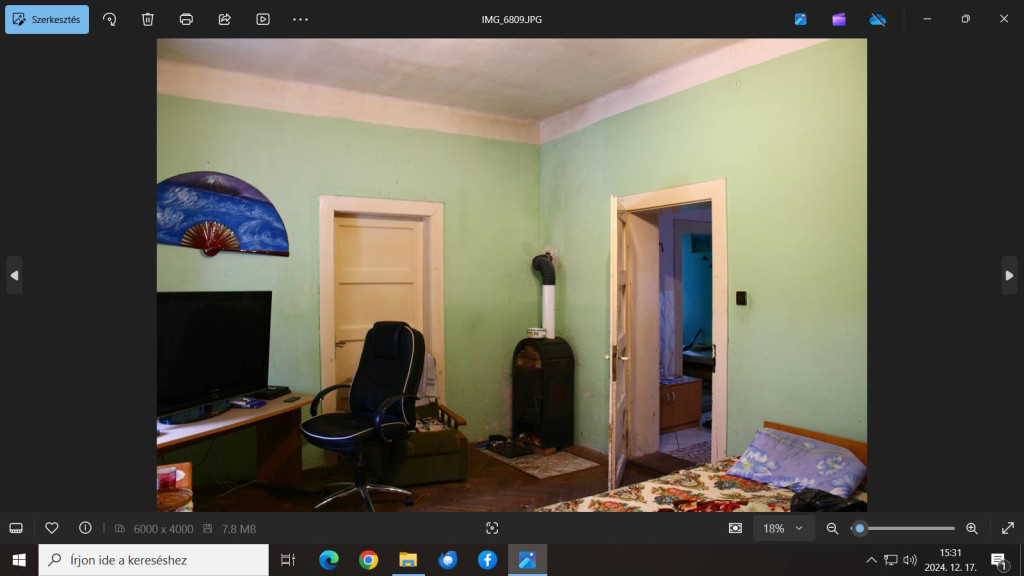This screenshot has width=1024, height=576.
Task: Click the Szerkesztés edit button
Action: click(47, 19)
